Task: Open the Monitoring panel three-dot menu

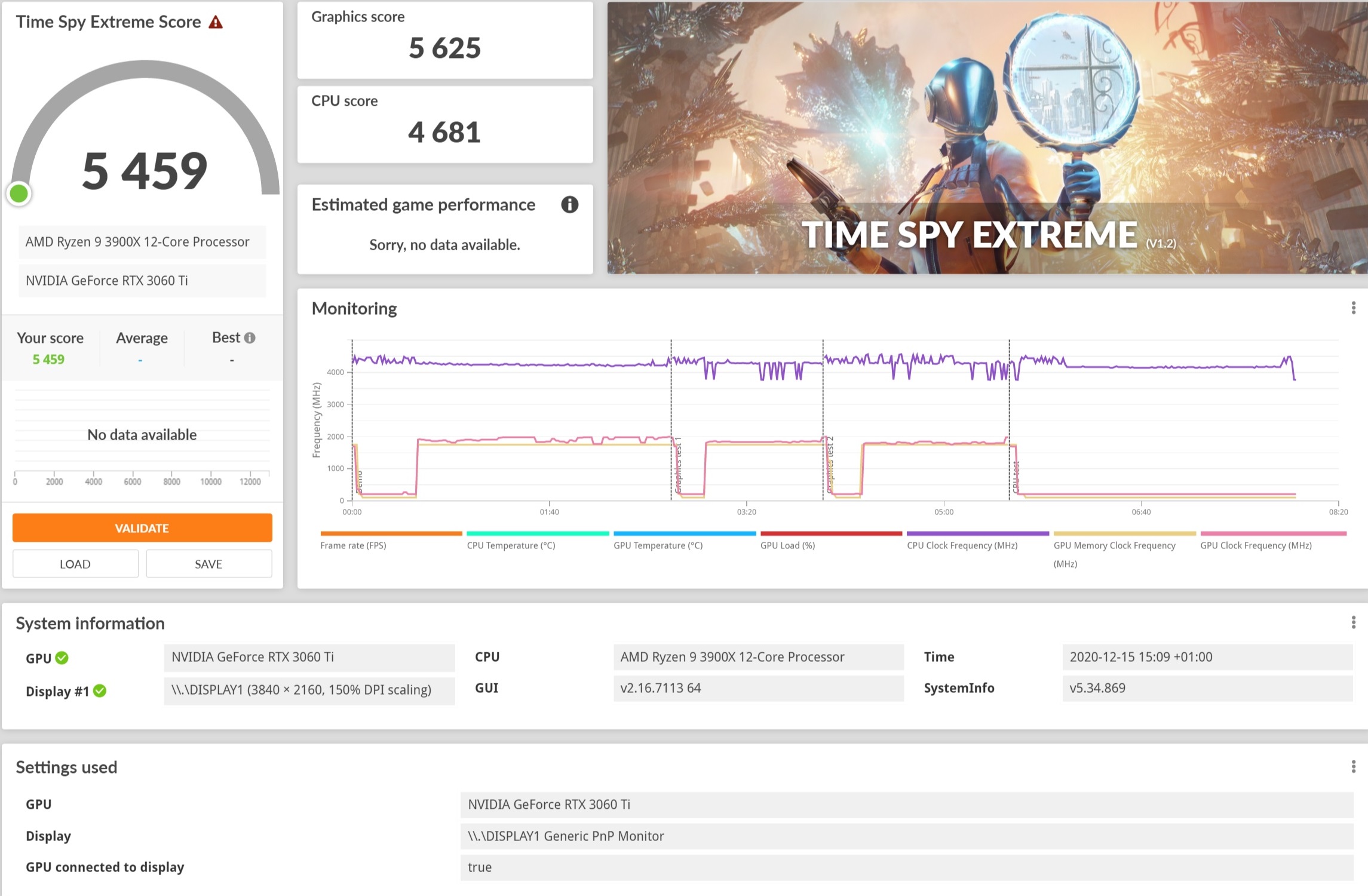Action: pos(1353,308)
